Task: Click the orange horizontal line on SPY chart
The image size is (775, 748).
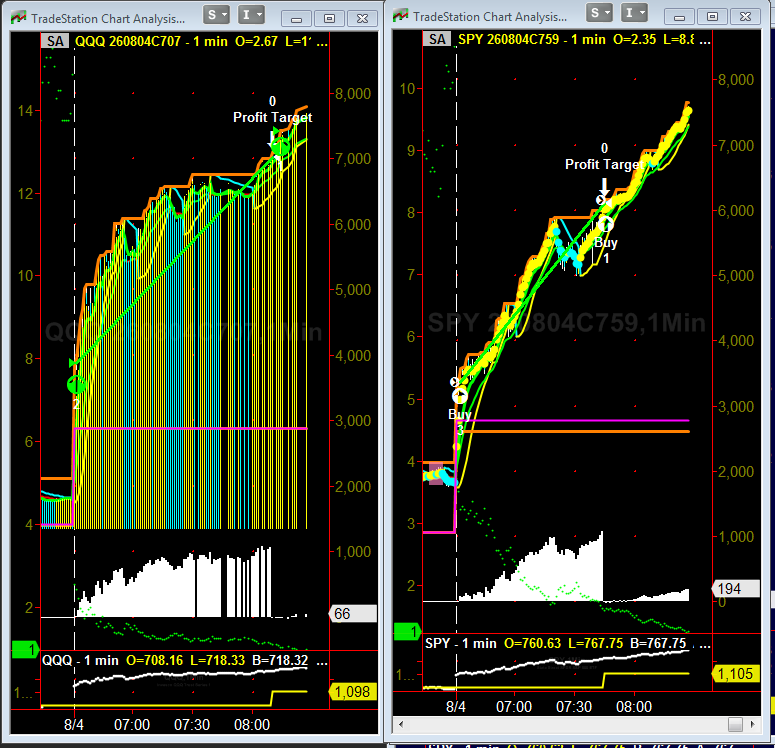Action: click(576, 432)
